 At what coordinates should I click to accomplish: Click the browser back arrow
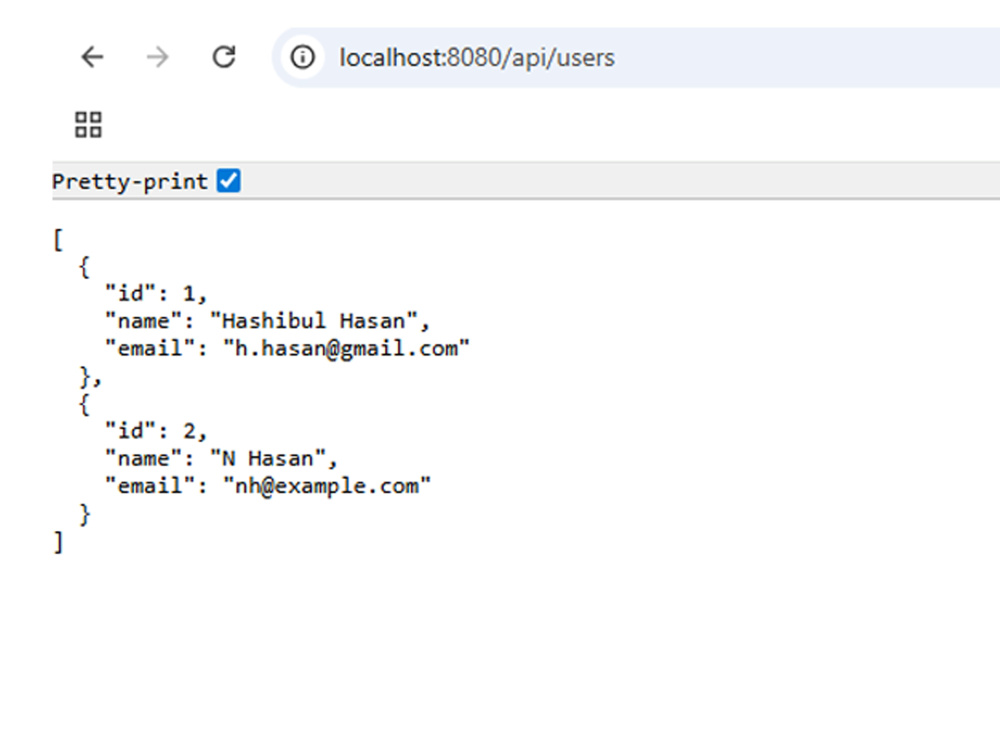coord(92,57)
